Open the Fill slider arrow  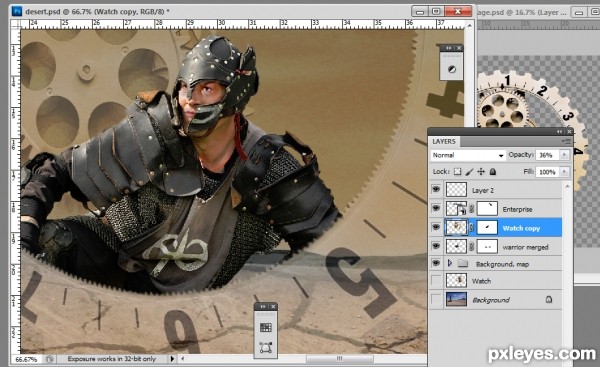click(x=564, y=172)
